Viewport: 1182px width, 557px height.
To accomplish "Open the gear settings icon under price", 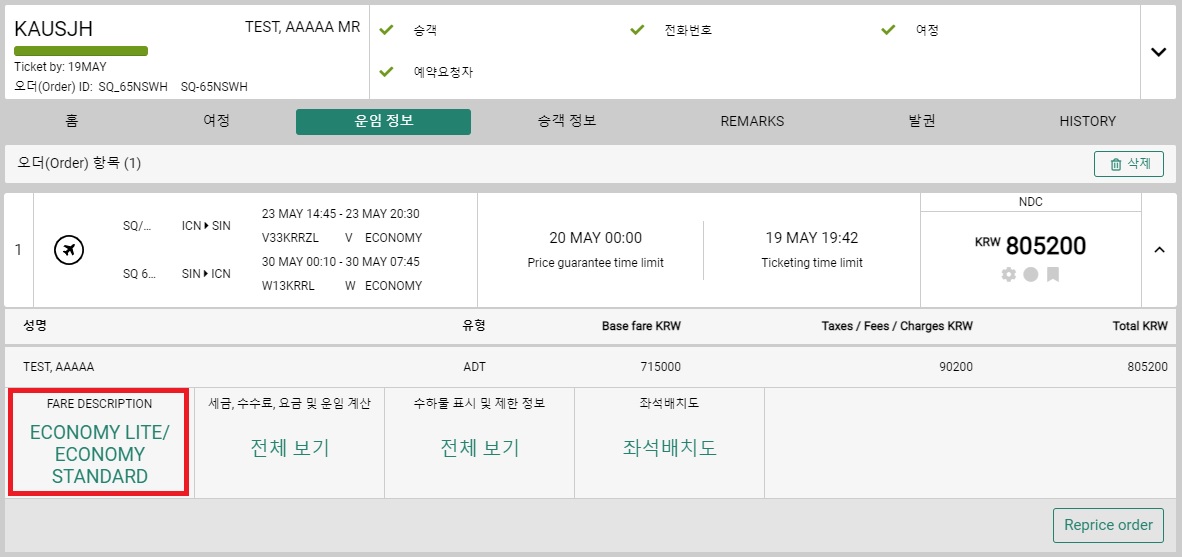I will pyautogui.click(x=1009, y=275).
